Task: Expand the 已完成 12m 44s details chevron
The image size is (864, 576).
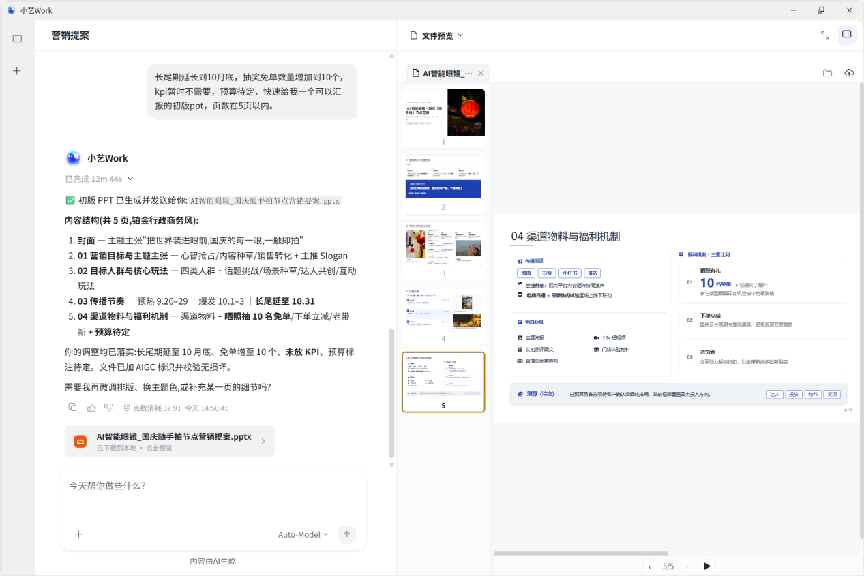Action: (x=131, y=179)
